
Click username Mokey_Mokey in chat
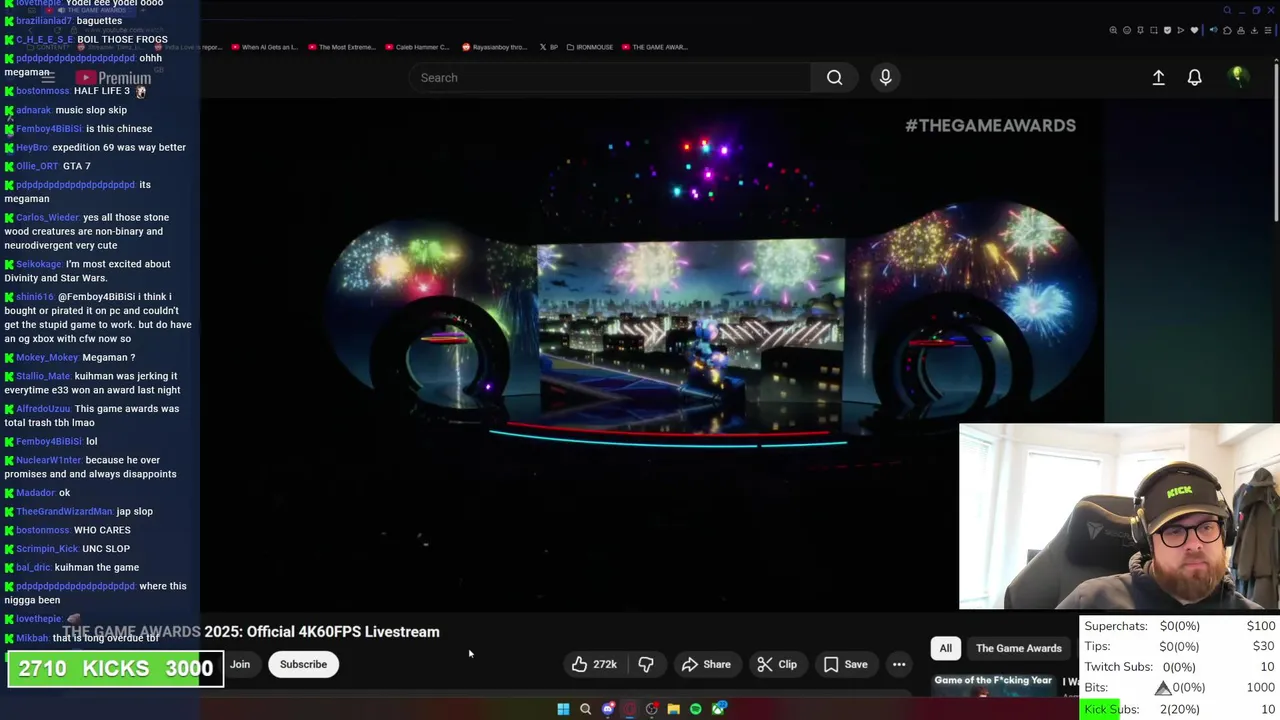click(47, 357)
